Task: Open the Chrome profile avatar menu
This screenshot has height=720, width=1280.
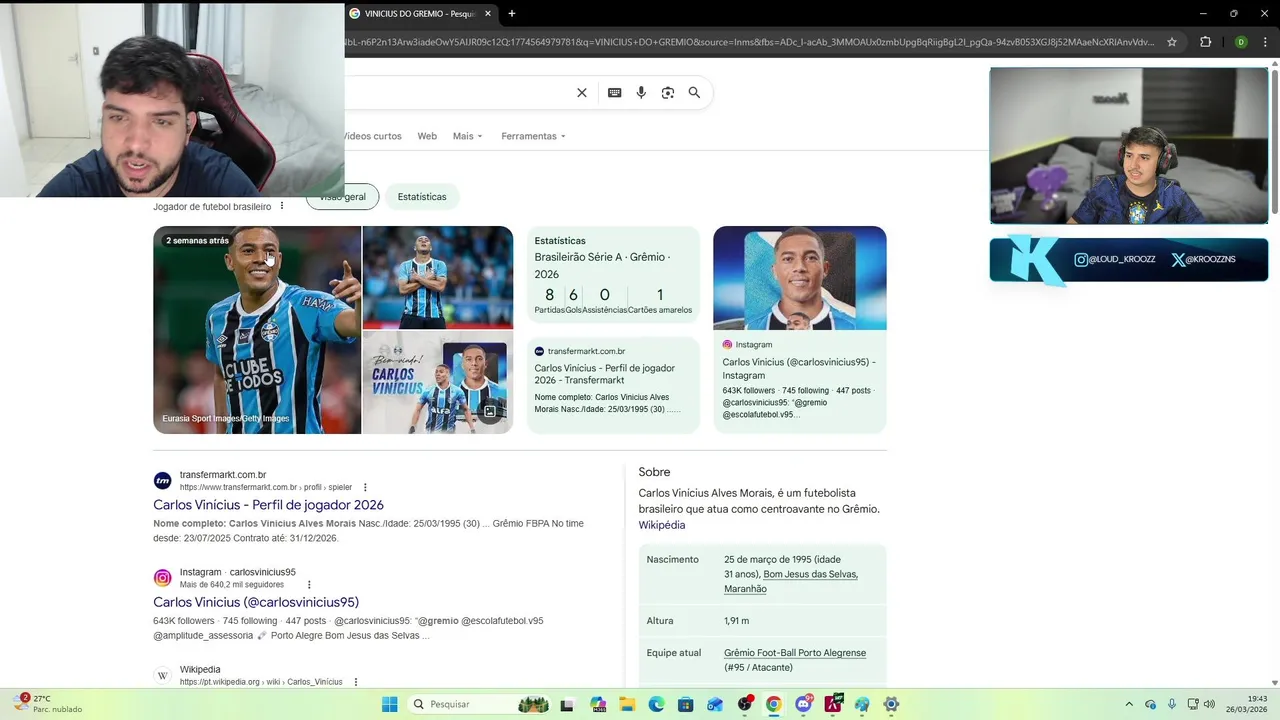Action: [x=1241, y=42]
